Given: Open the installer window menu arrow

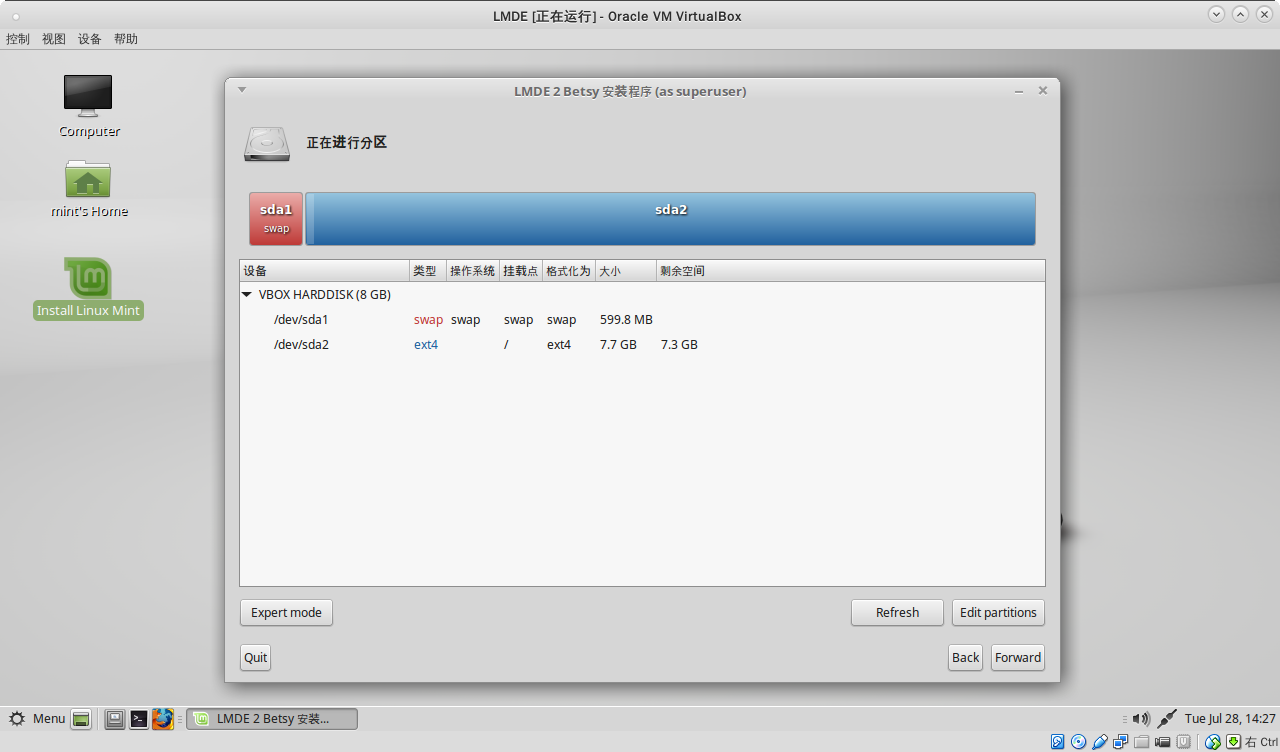Looking at the screenshot, I should tap(242, 90).
